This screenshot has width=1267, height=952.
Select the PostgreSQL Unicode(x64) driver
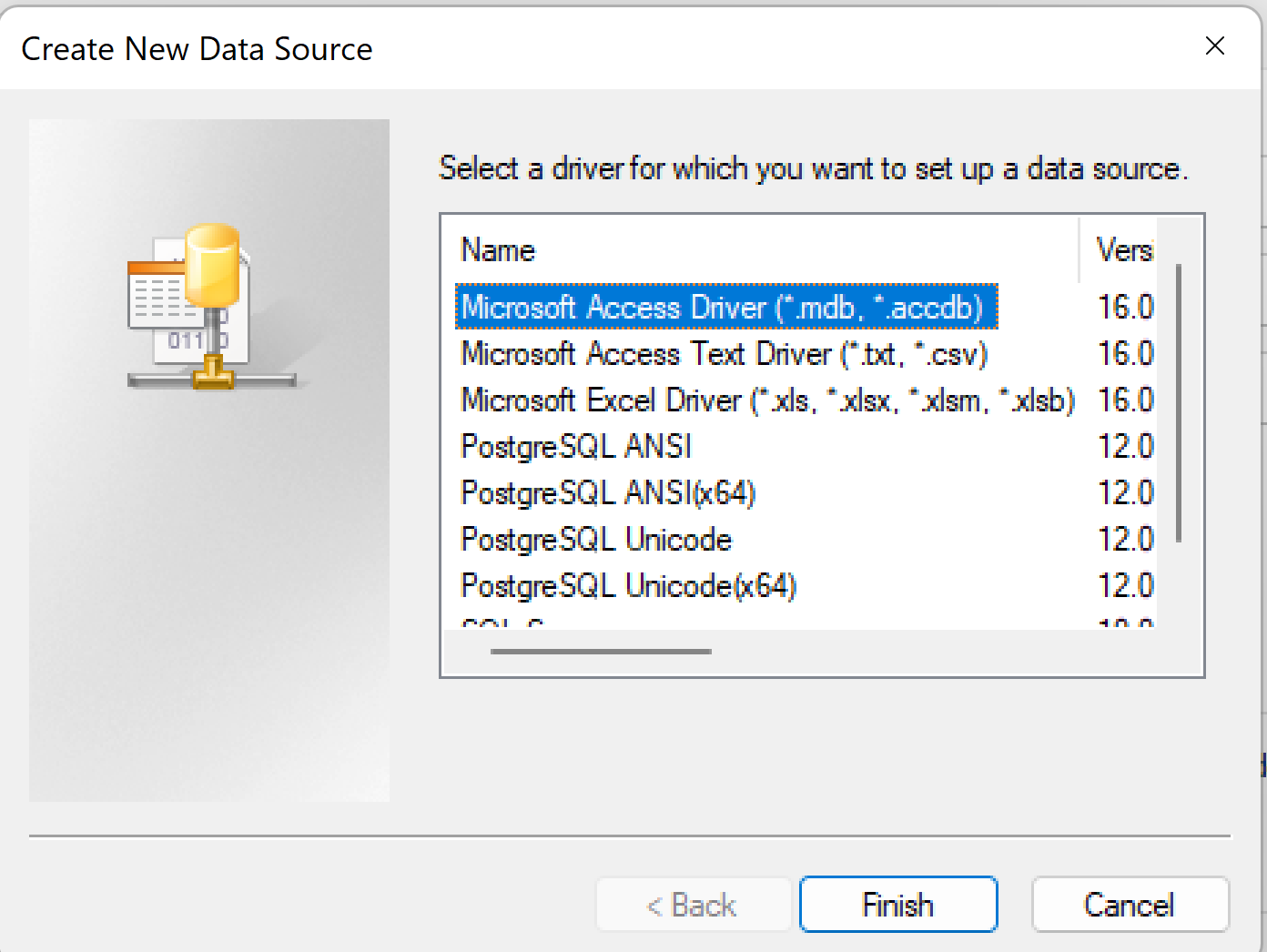tap(629, 585)
